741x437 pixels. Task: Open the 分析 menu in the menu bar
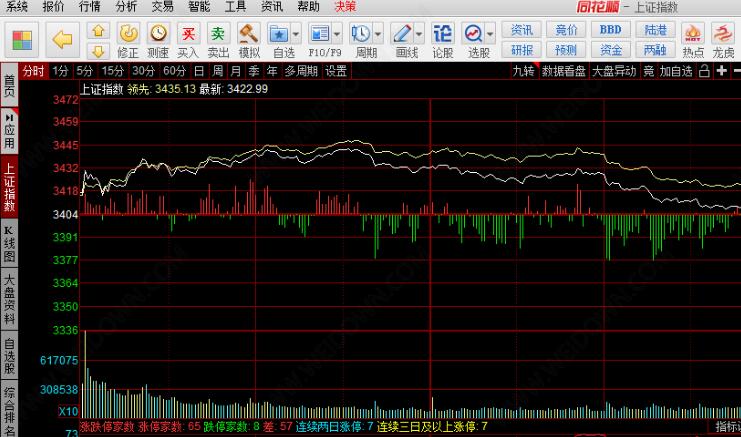126,6
